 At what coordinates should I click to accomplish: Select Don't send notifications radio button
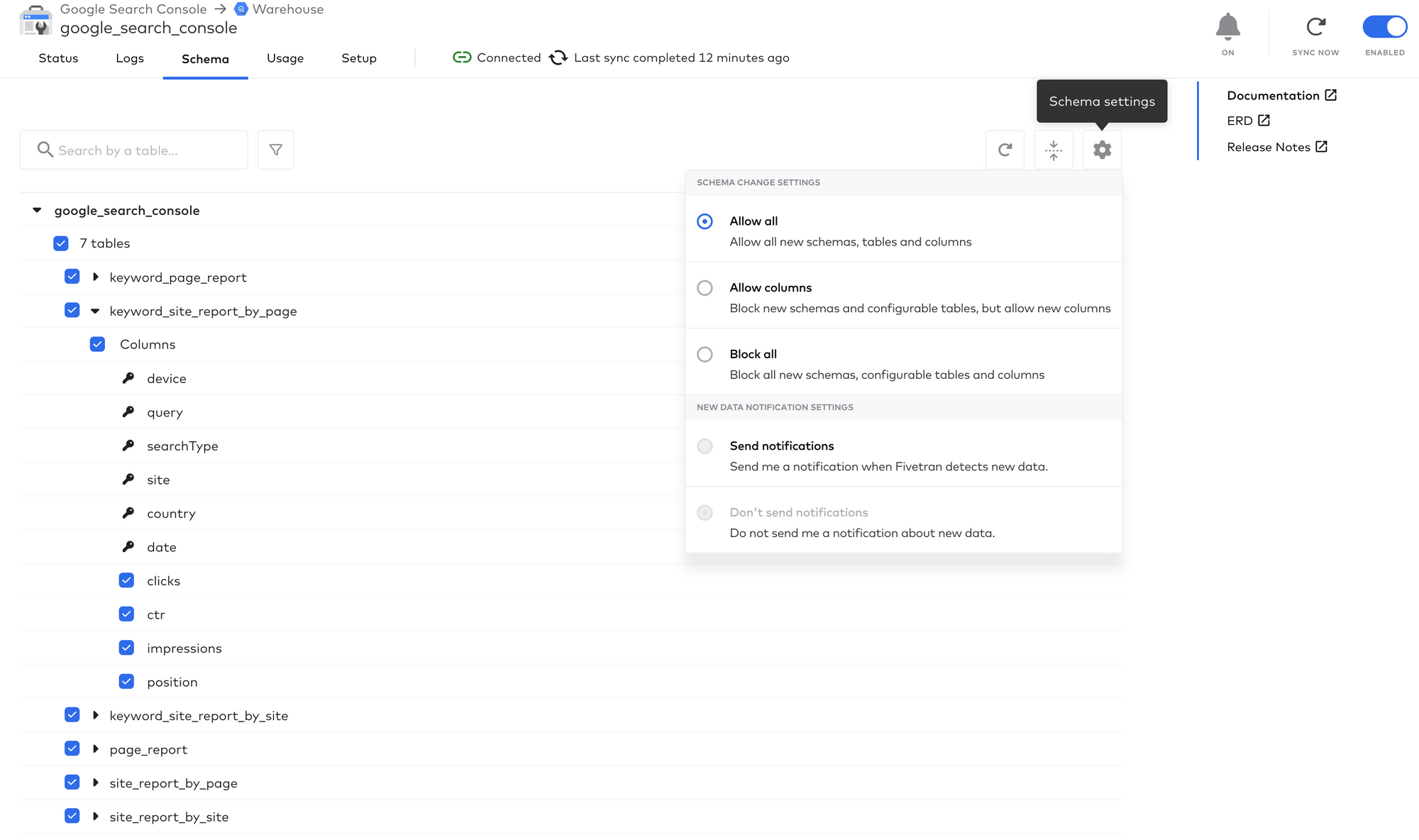click(x=705, y=512)
